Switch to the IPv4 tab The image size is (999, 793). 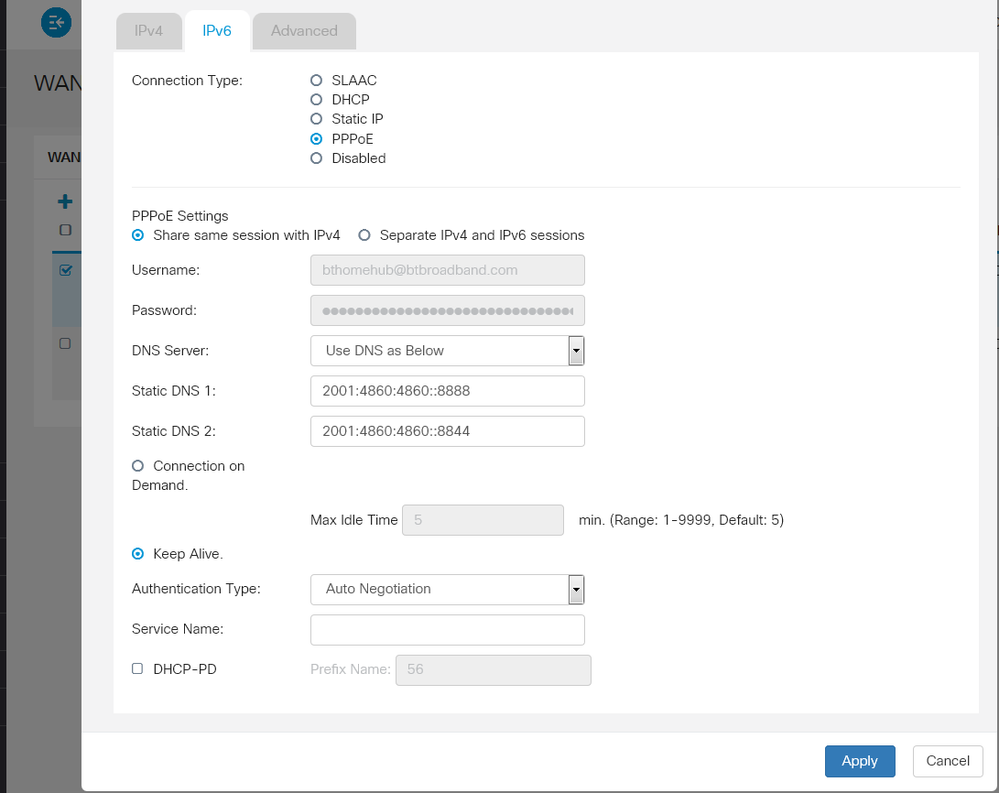(x=148, y=31)
